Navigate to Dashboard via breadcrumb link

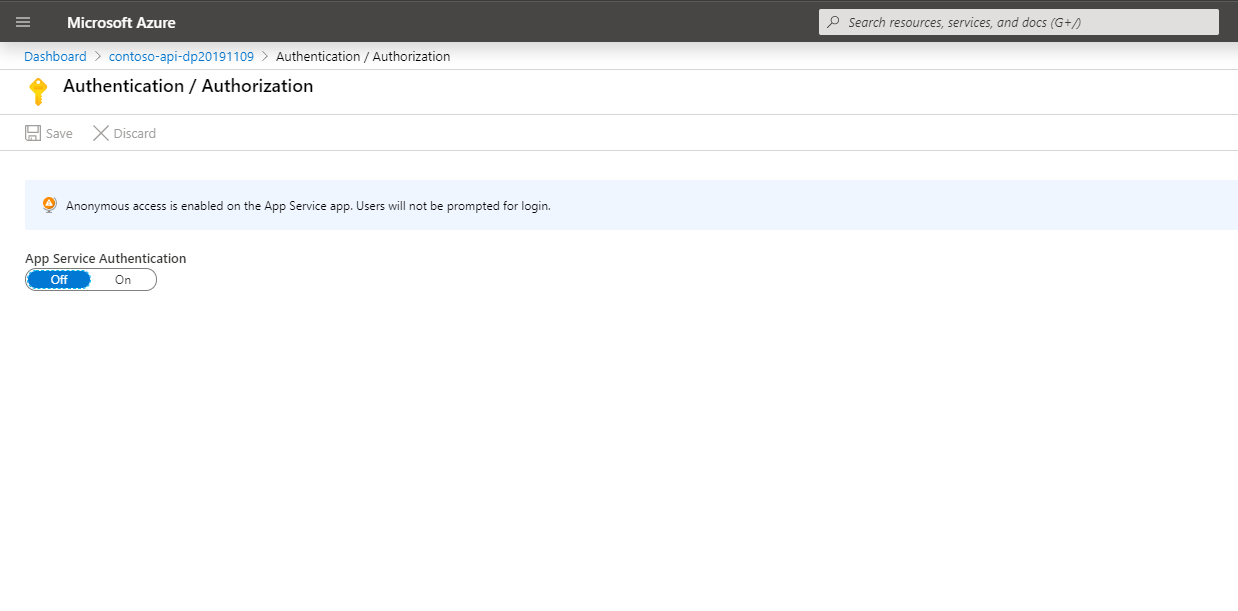(x=55, y=56)
